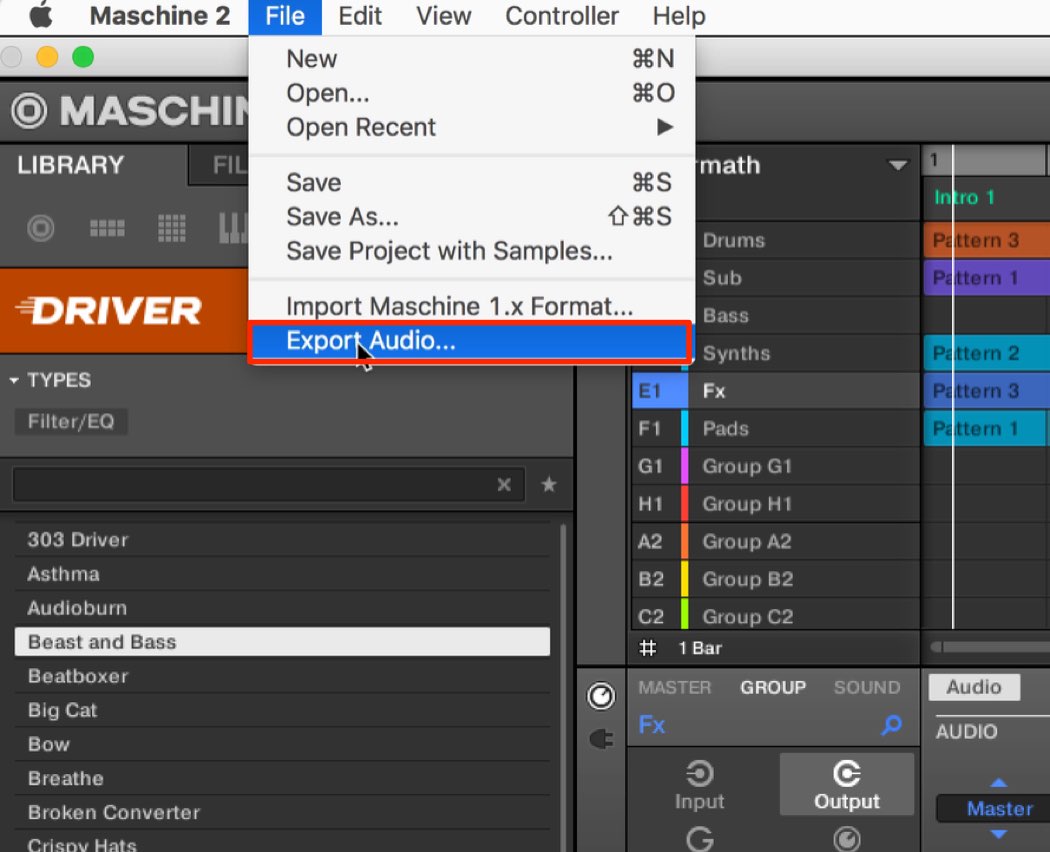Open the Maschine 2 application menu

tap(159, 15)
